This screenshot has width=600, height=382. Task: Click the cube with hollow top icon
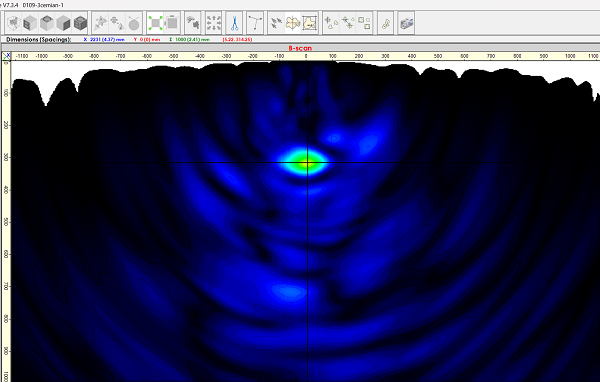(x=47, y=23)
